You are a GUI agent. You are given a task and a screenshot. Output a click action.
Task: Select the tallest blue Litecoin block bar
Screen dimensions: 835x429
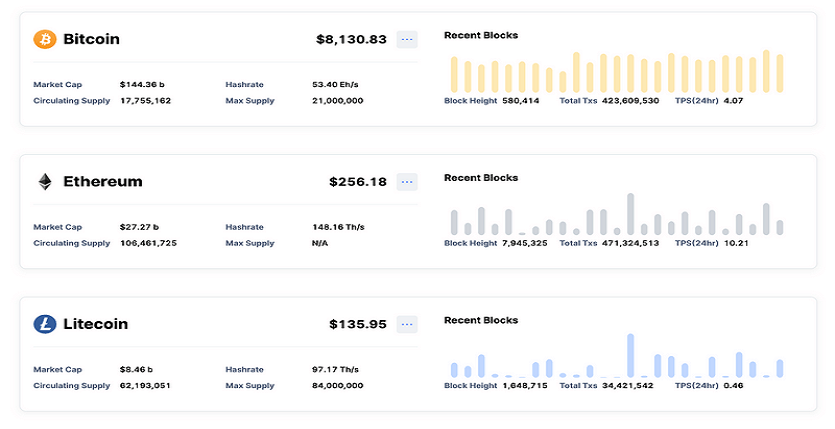pos(631,356)
